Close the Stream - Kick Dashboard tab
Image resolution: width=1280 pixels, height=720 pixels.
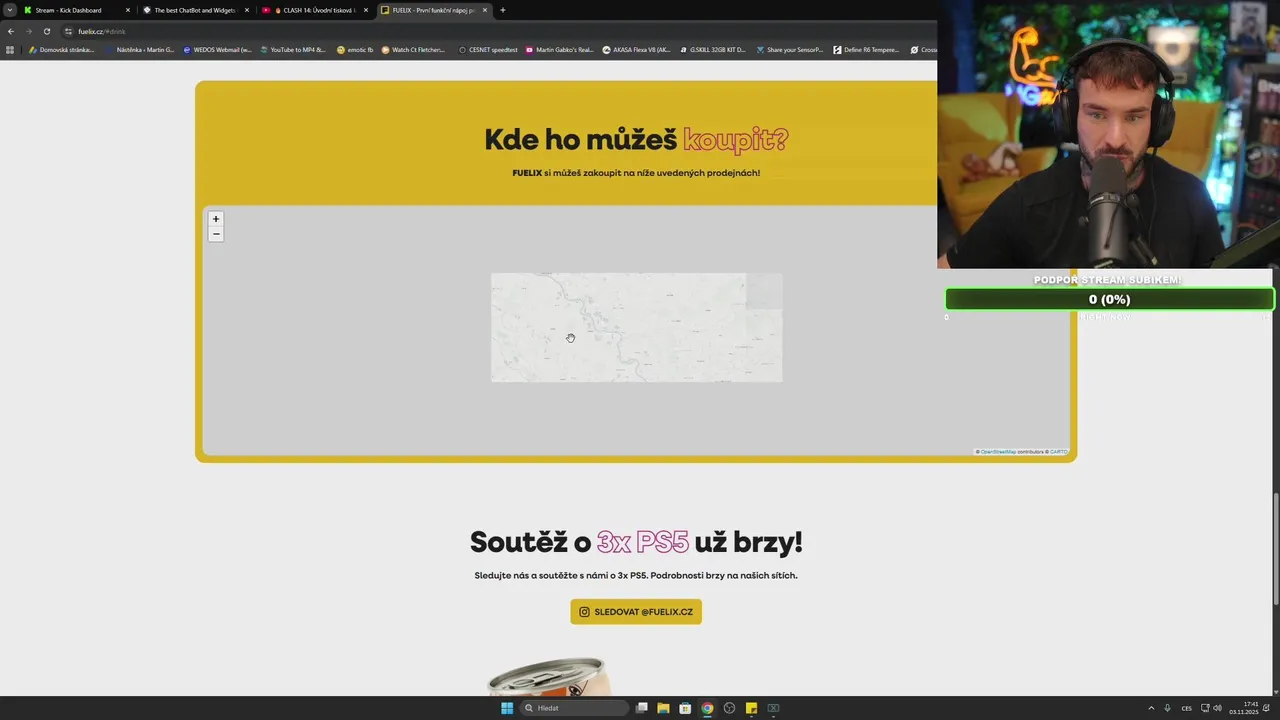tap(127, 10)
